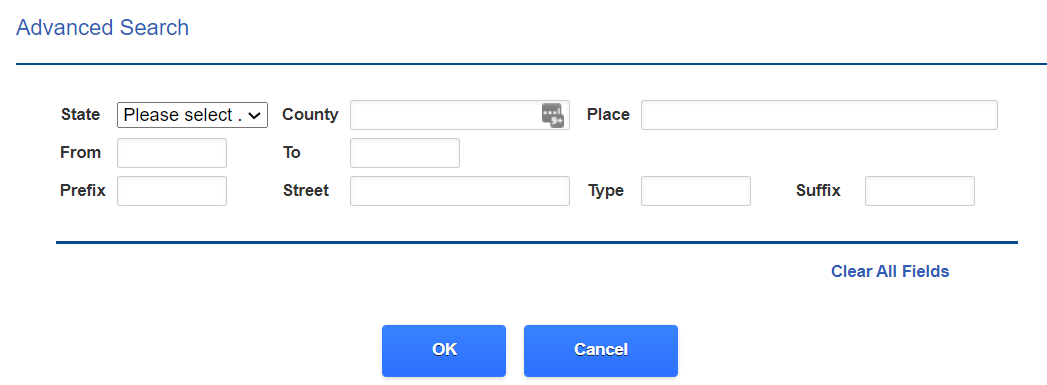Click the Suffix field label
The image size is (1047, 385).
(818, 190)
